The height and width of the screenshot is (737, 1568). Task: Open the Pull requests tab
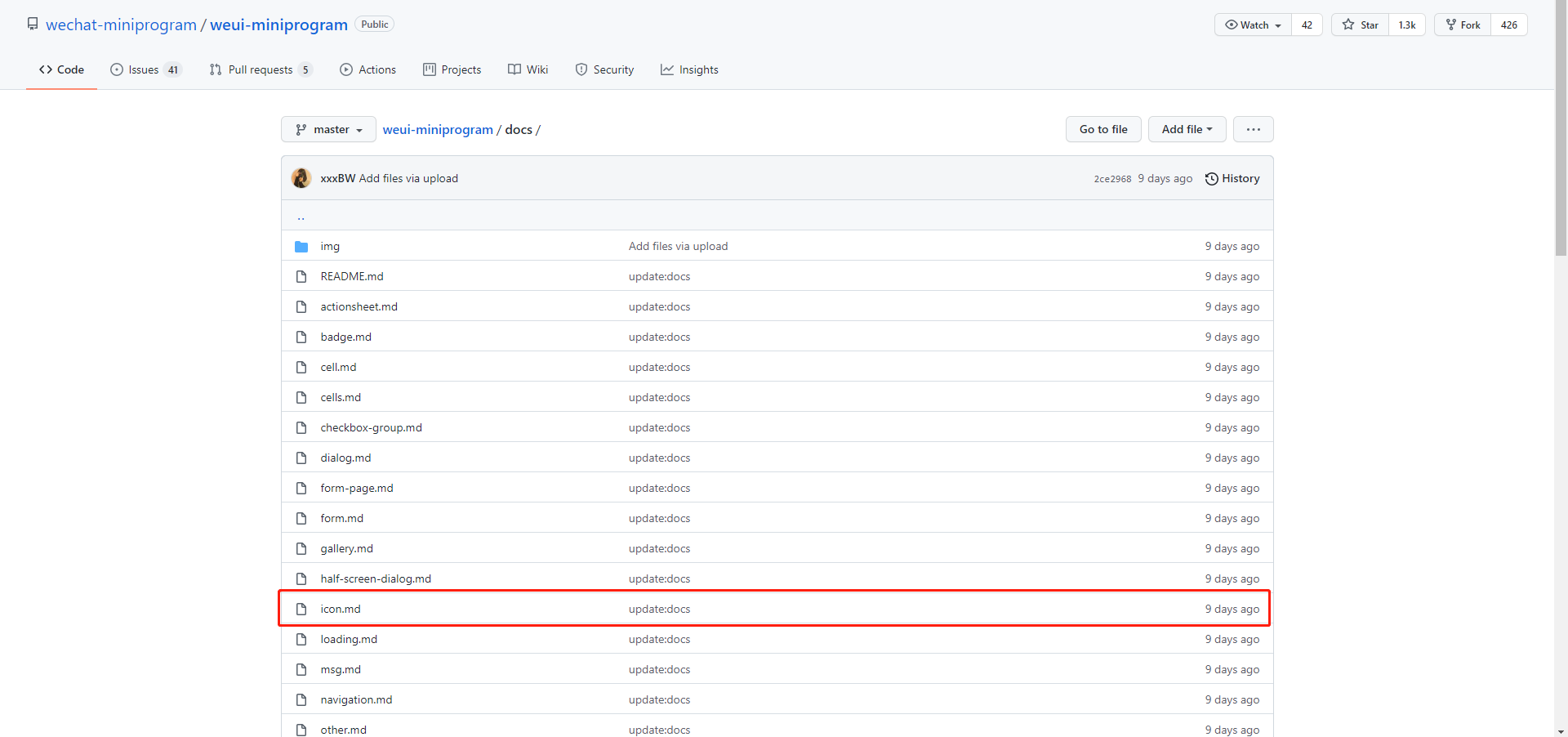(261, 69)
